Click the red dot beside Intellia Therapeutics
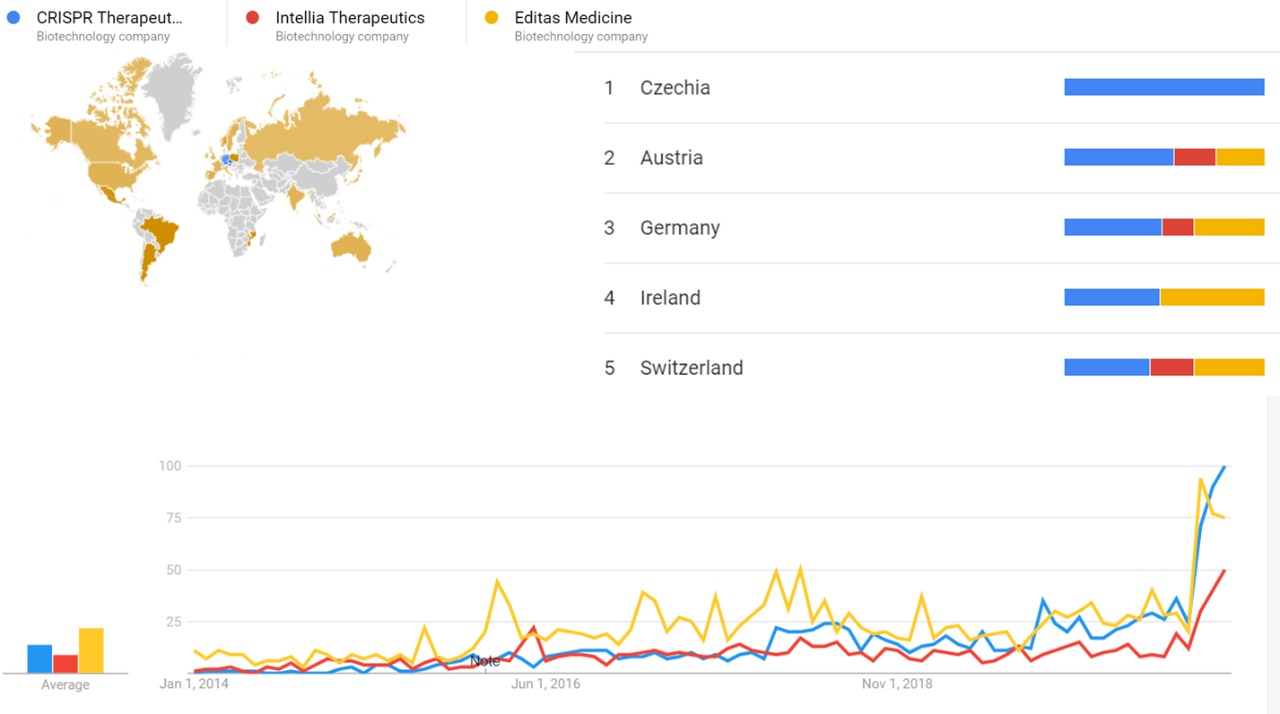The height and width of the screenshot is (714, 1280). [252, 17]
